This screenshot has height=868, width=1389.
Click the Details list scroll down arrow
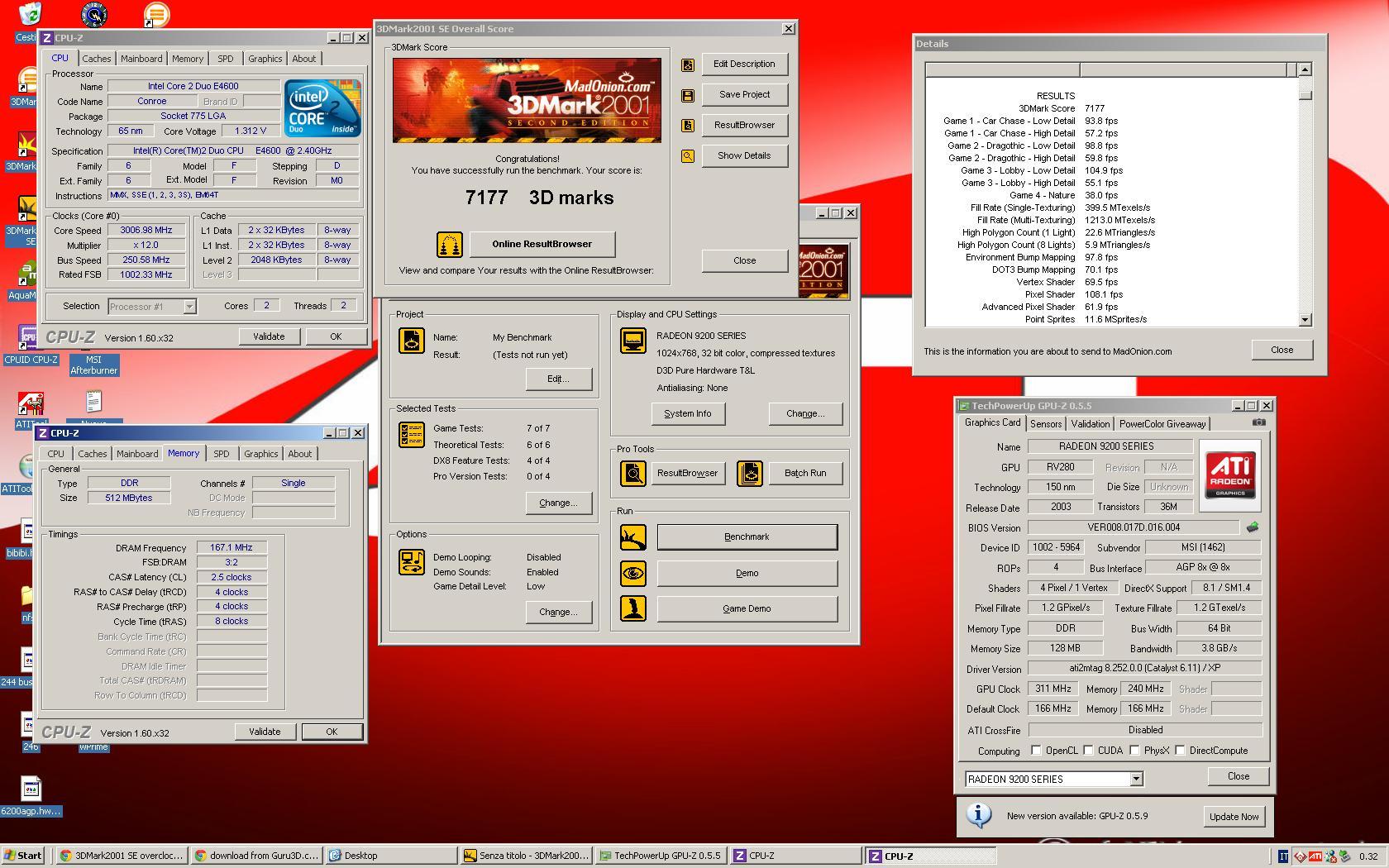click(x=1305, y=320)
